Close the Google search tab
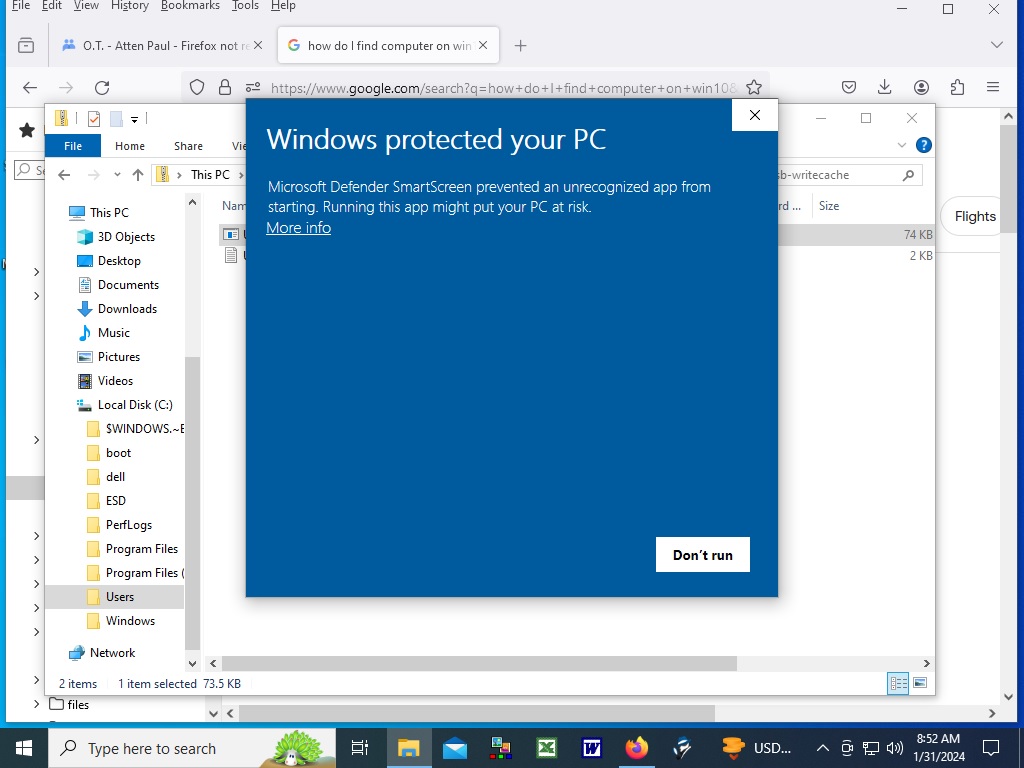 pos(483,45)
